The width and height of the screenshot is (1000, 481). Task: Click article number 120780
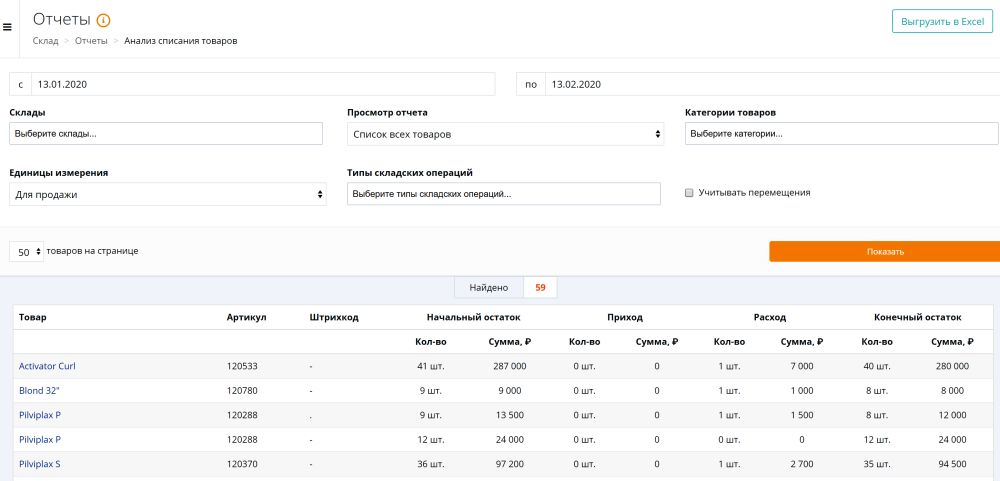[x=242, y=390]
